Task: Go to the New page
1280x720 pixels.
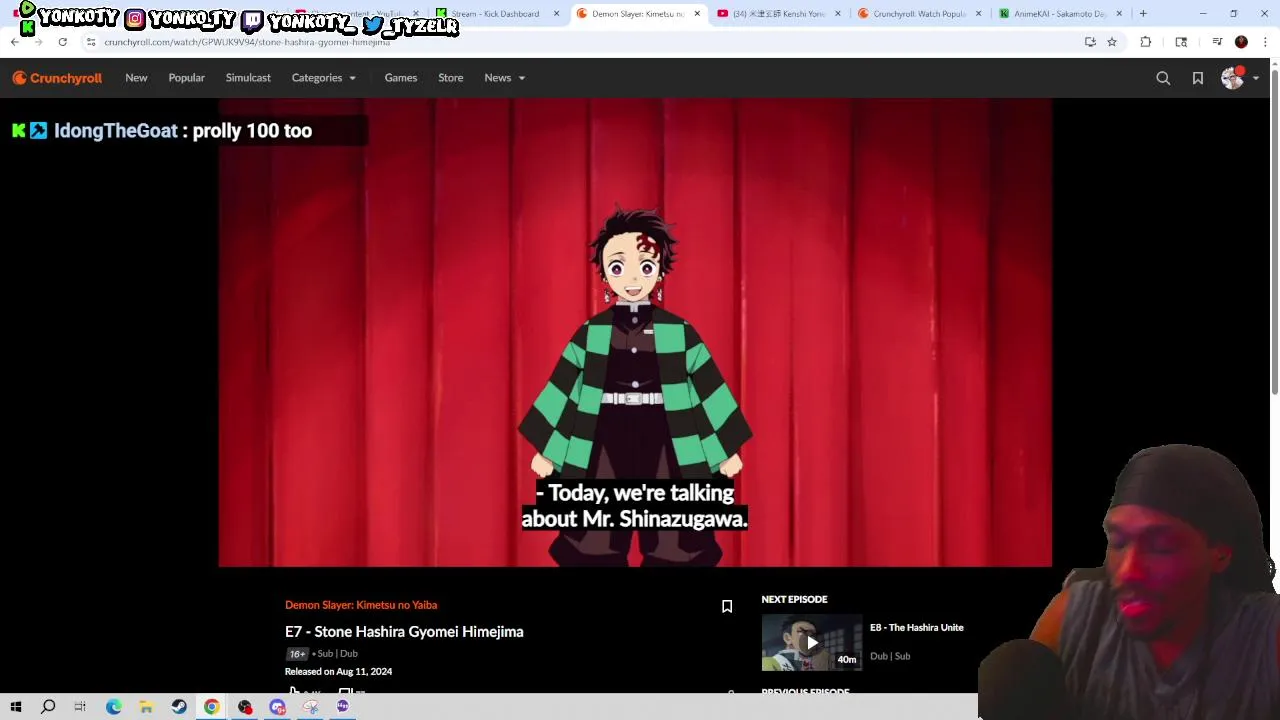Action: coord(136,78)
